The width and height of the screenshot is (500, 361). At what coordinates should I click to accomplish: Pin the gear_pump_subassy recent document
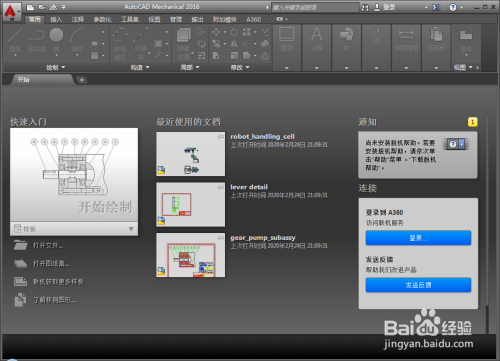[221, 237]
